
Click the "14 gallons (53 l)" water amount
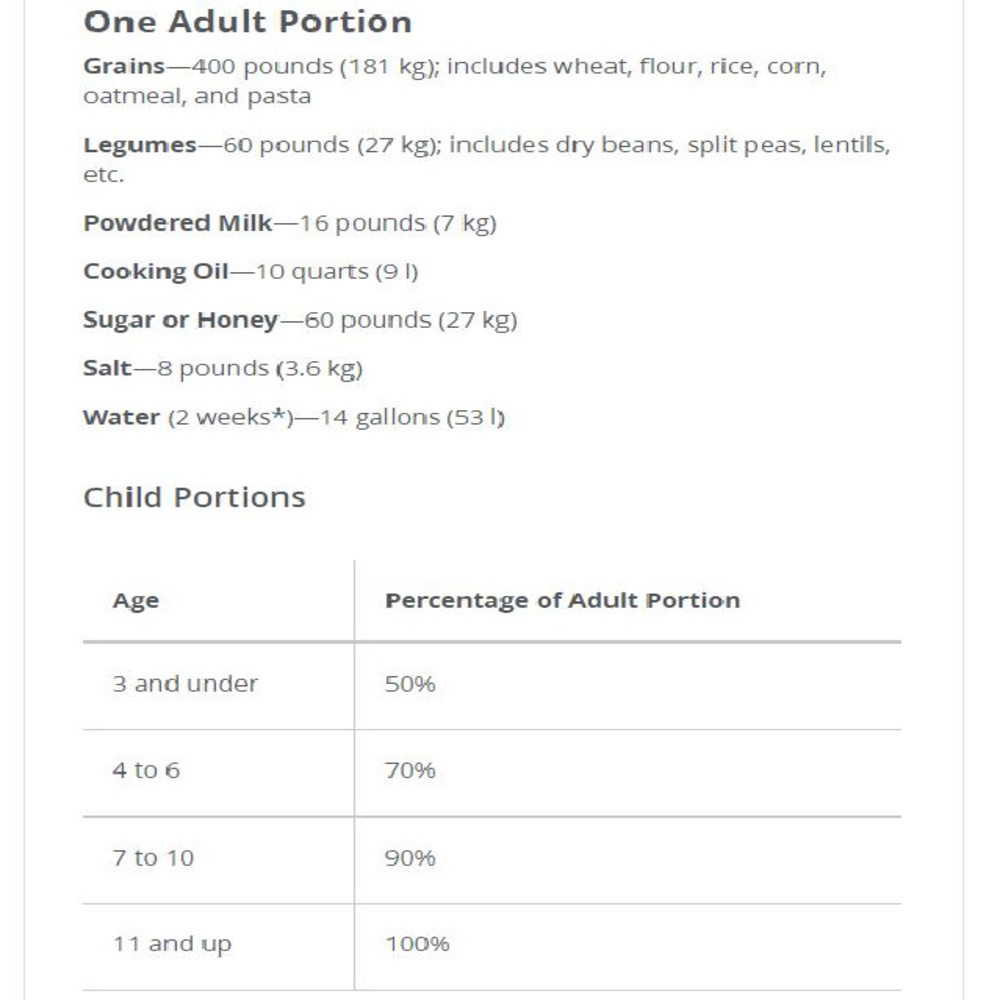tap(412, 417)
